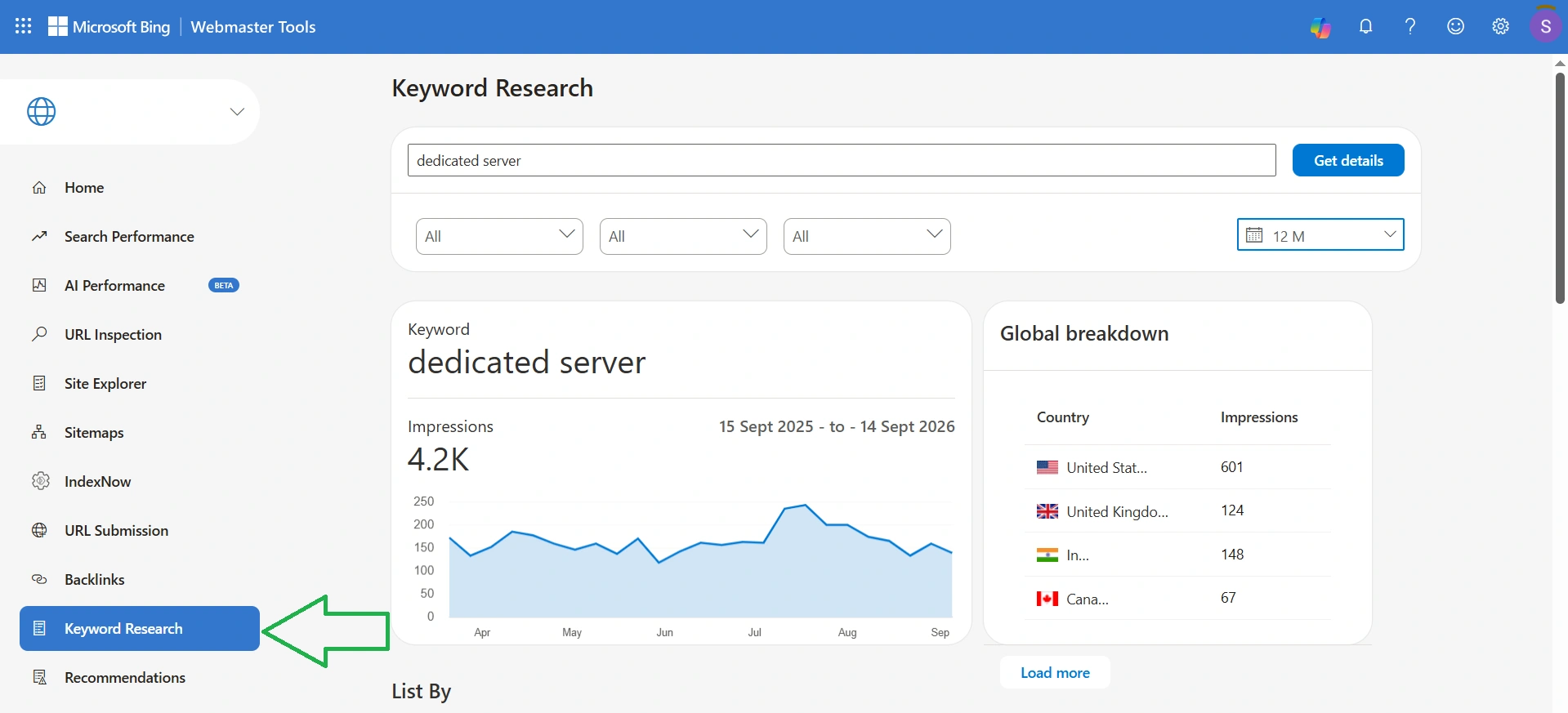Open the Copilot icon in header
Screen dimensions: 1568x713
tap(1320, 27)
